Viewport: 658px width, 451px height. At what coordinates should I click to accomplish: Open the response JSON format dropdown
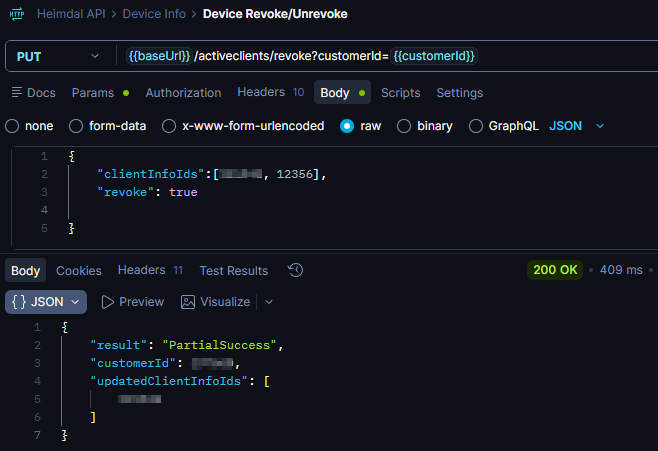tap(46, 302)
